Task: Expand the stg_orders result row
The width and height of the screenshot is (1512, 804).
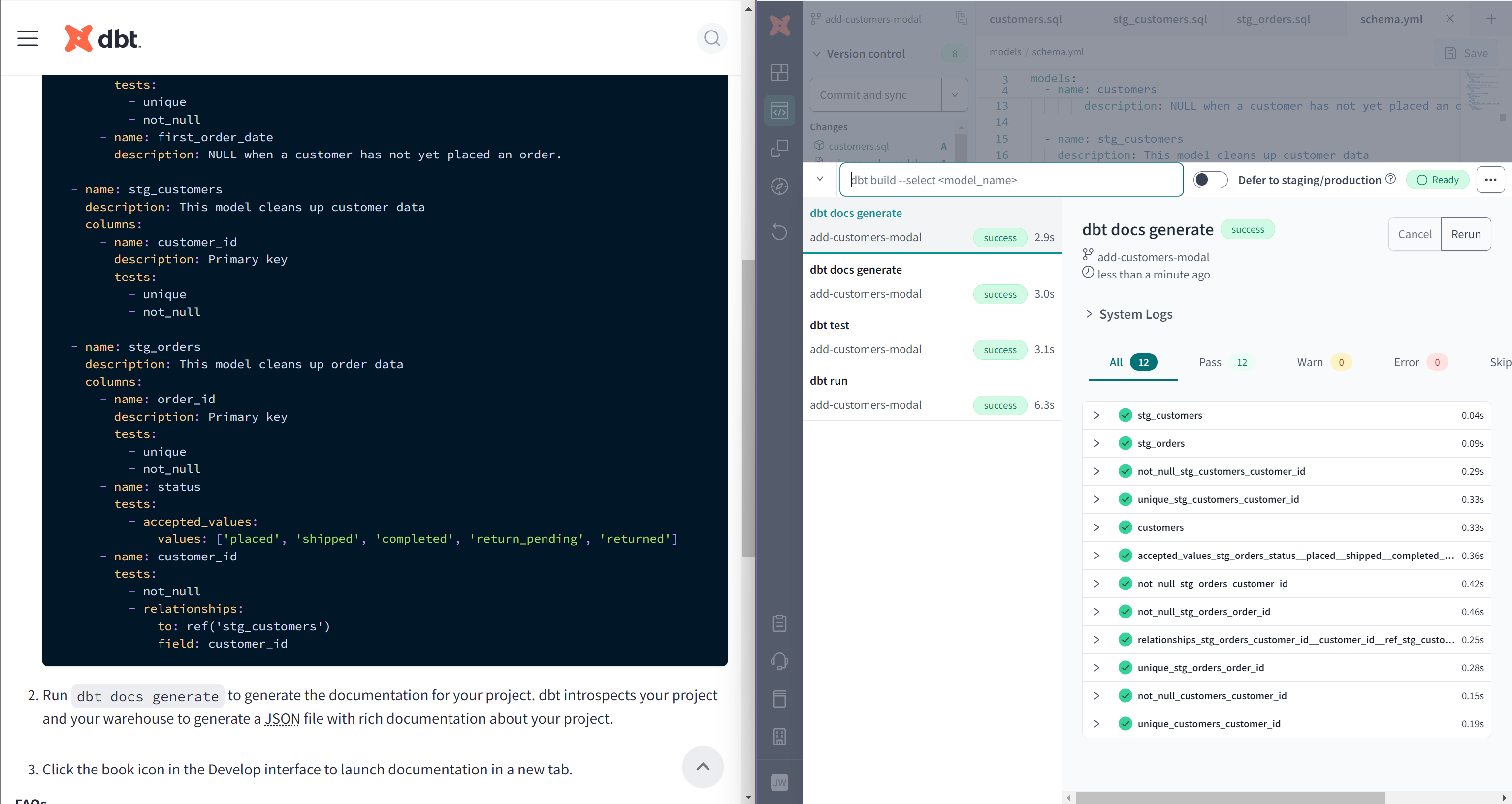Action: (1096, 443)
